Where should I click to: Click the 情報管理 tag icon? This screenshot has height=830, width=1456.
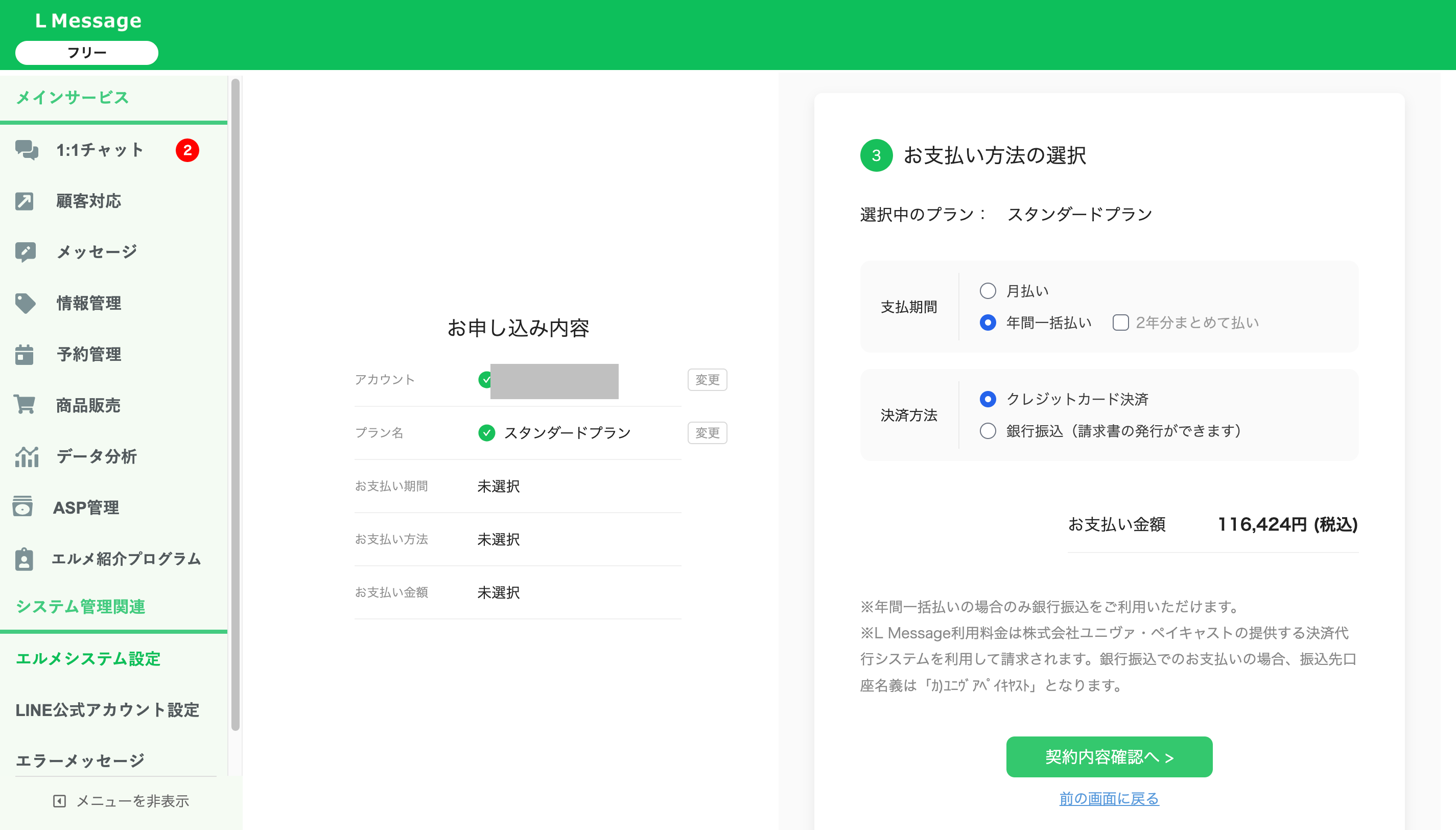pos(25,303)
